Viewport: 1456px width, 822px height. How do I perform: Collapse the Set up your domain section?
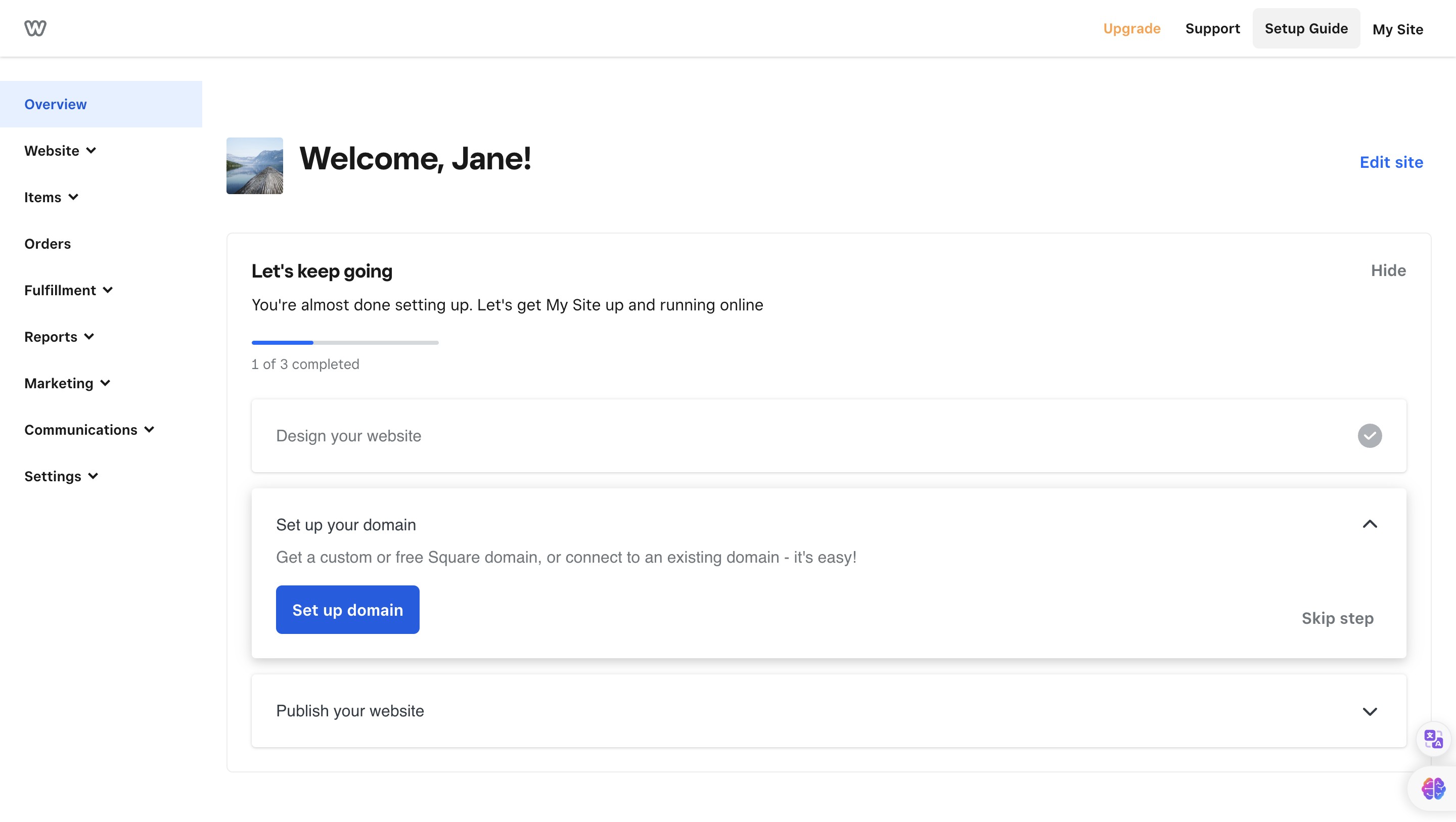click(1370, 525)
